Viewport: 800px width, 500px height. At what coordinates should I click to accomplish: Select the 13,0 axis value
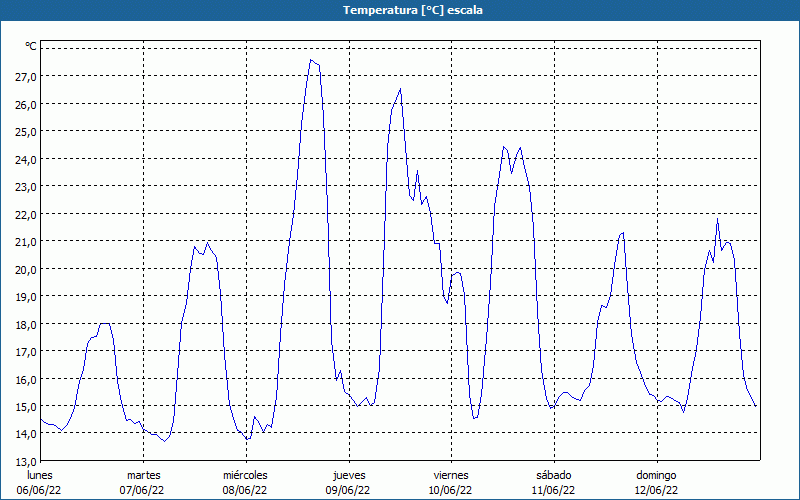[x=26, y=461]
